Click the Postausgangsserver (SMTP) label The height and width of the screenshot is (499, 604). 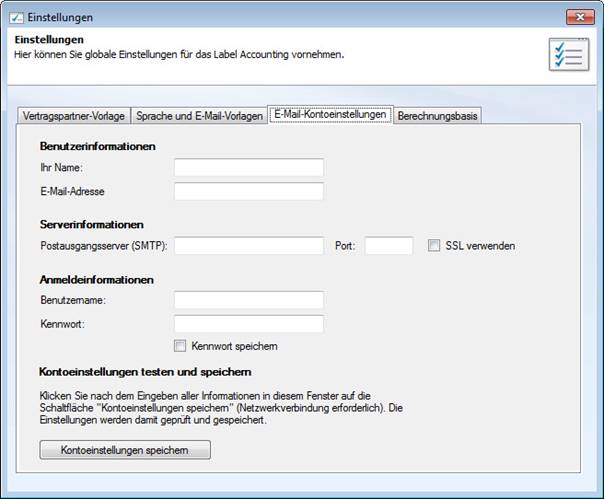(x=104, y=246)
